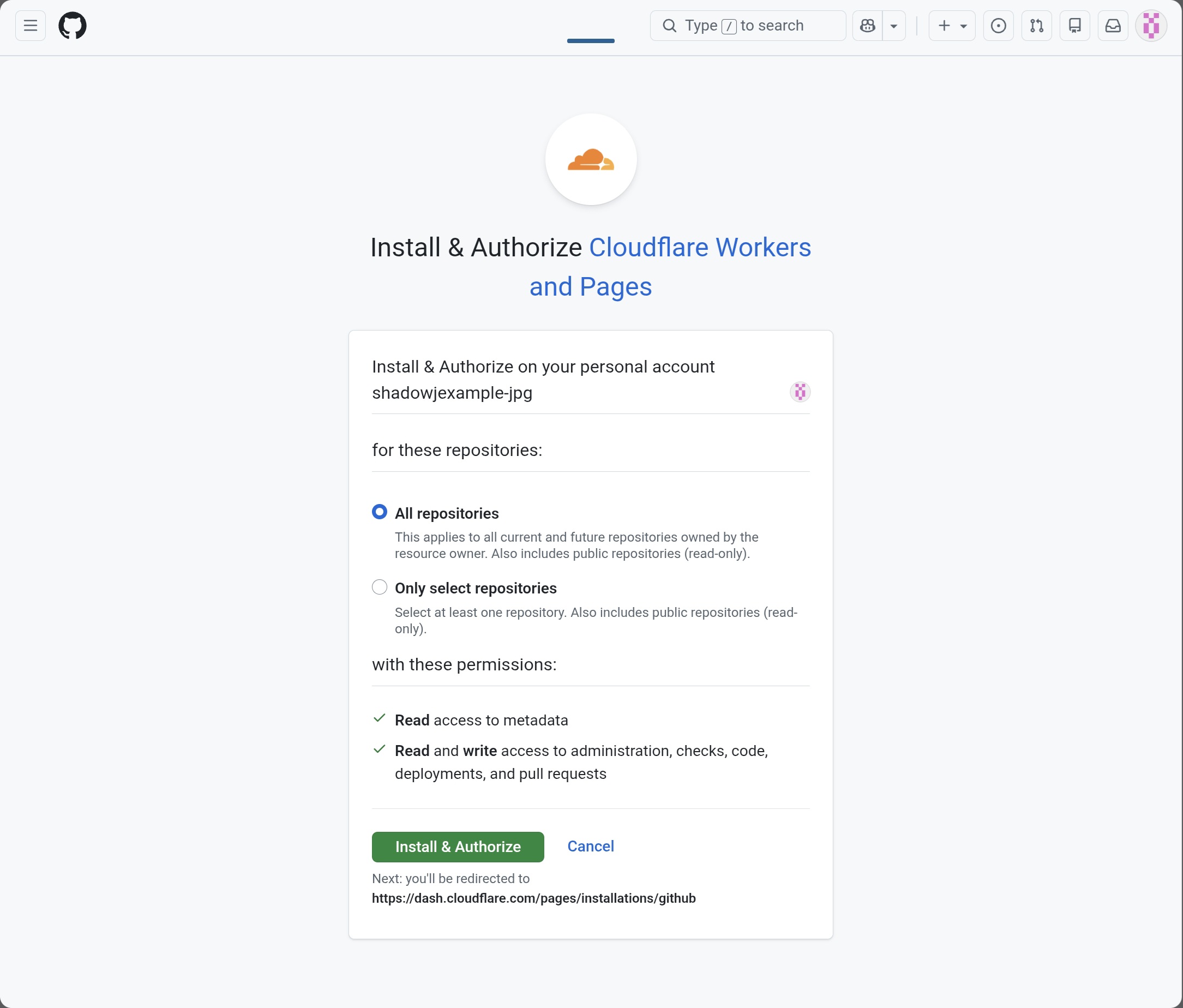Open Copilot chat icon
This screenshot has height=1008, width=1183.
867,26
